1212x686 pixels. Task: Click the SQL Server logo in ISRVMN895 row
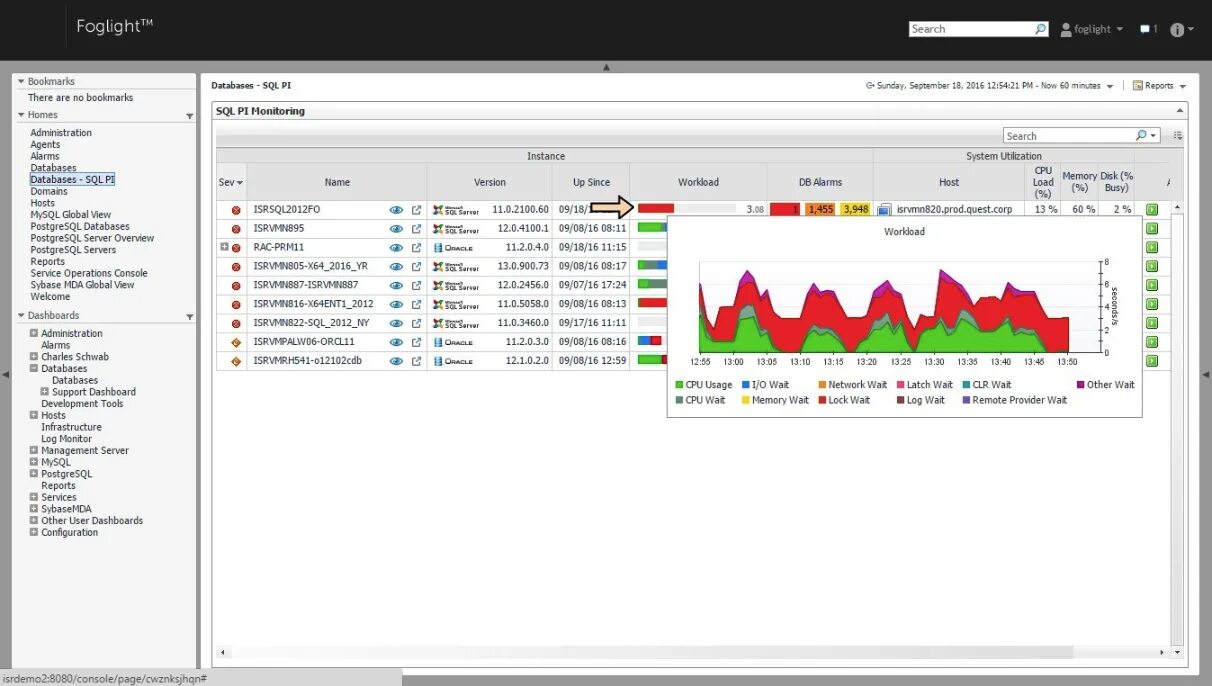click(x=456, y=229)
